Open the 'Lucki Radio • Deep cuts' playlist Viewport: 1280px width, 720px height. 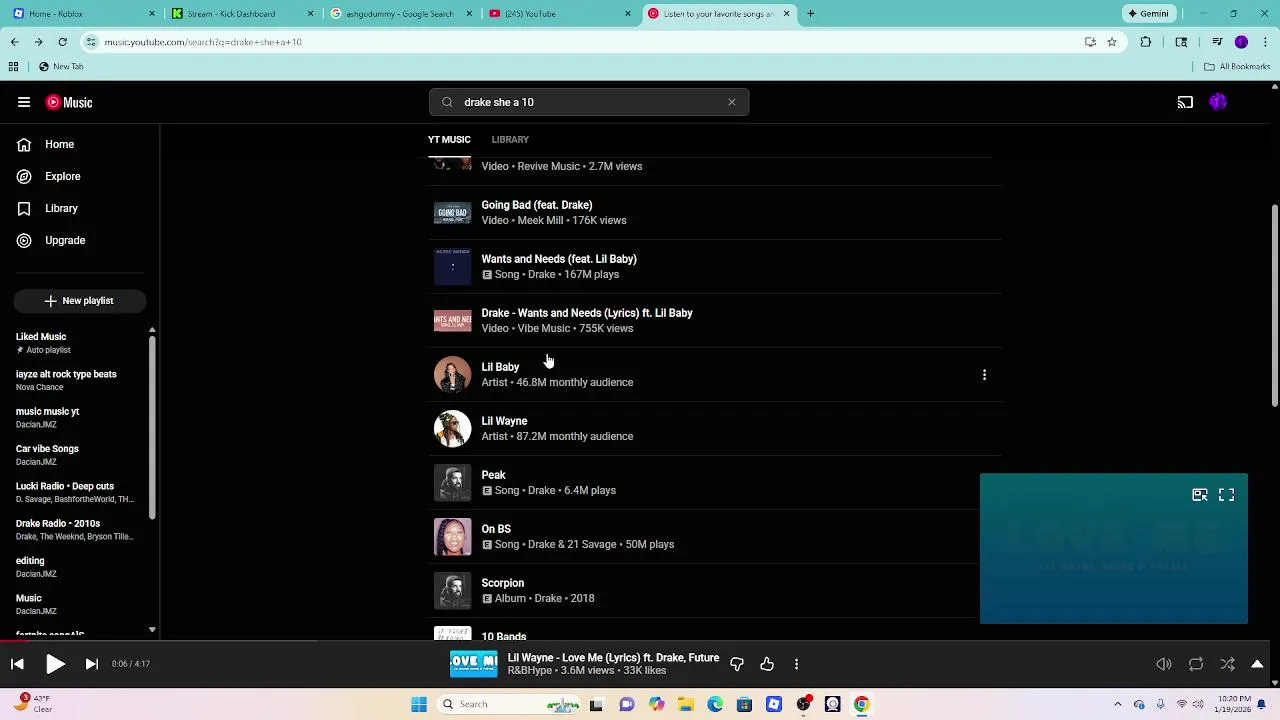(75, 492)
